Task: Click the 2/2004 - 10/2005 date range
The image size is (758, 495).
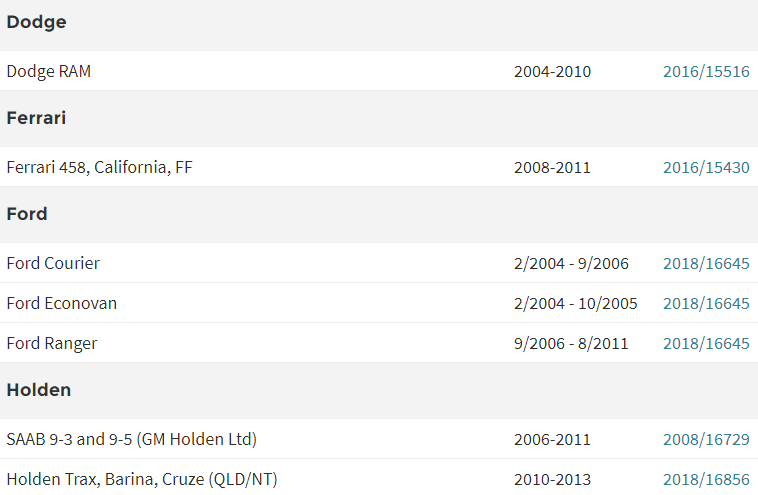Action: [x=575, y=304]
